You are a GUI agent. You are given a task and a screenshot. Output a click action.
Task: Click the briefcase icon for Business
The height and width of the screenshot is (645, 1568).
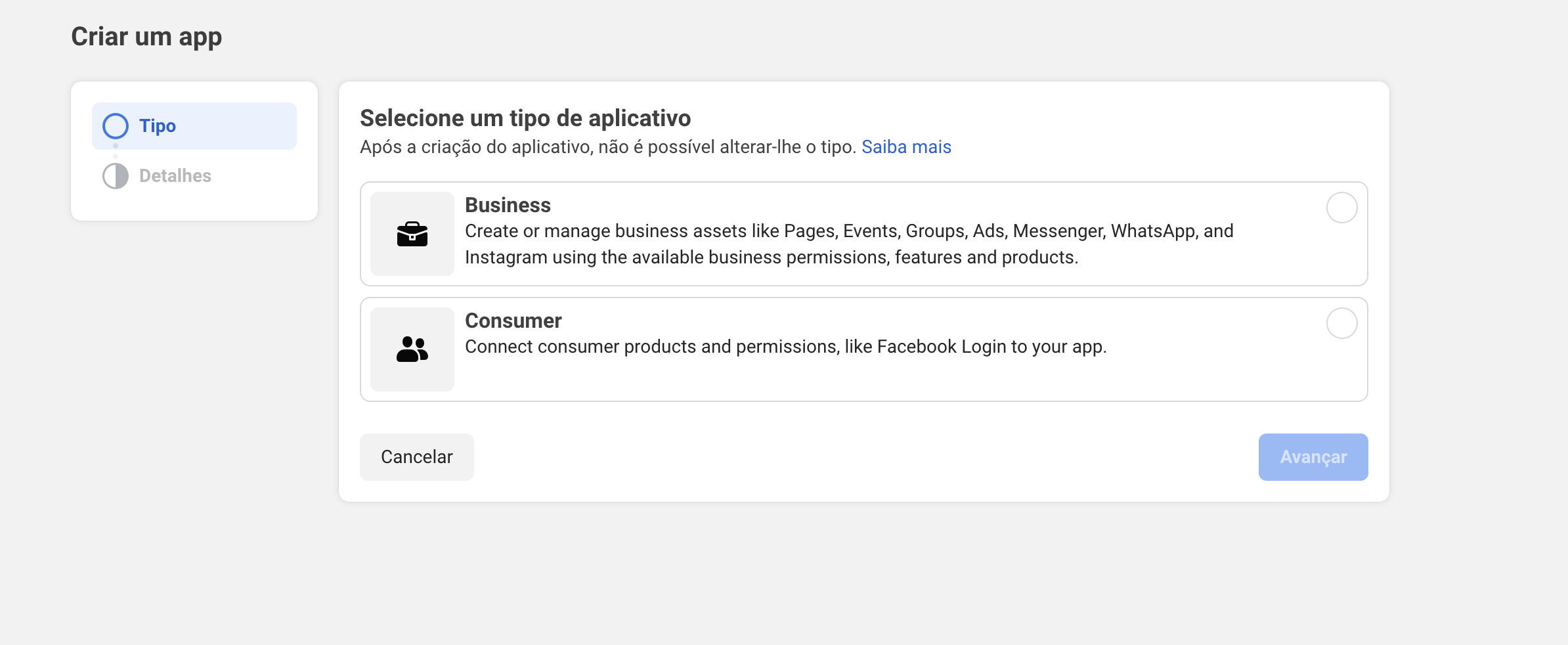coord(412,234)
